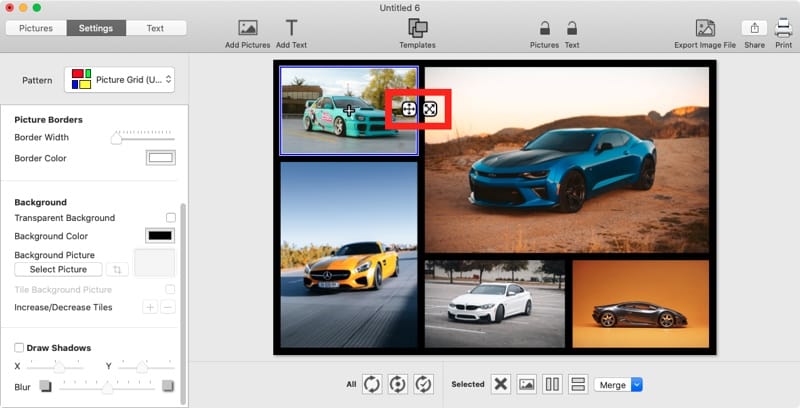Select the blue Camaro picture
Viewport: 800px width, 408px height.
(x=567, y=160)
